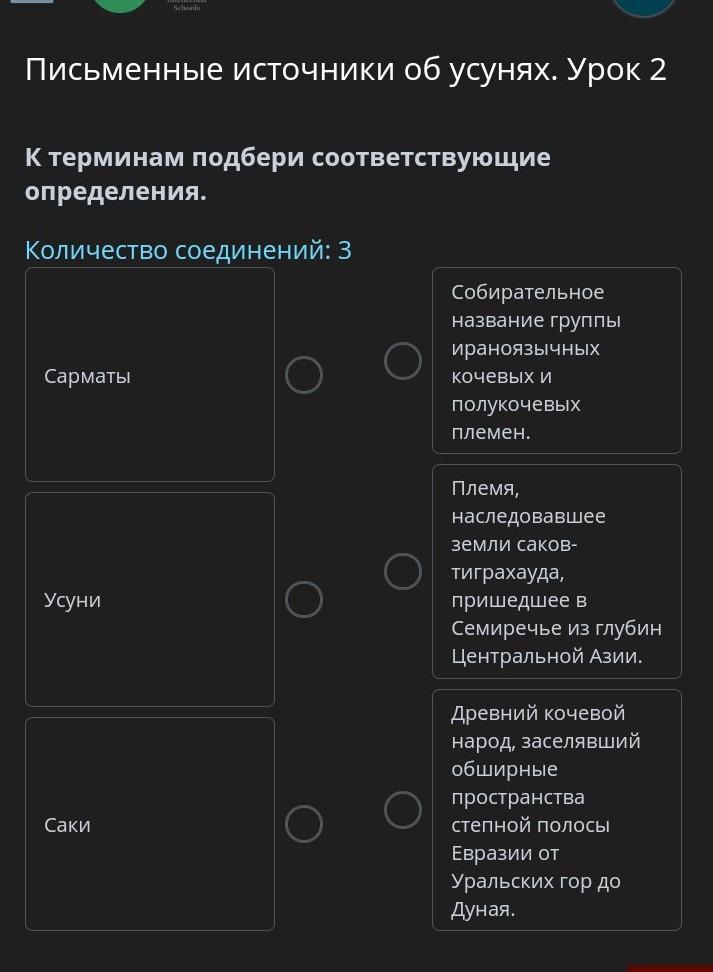Click the Усуни term card

click(x=150, y=599)
